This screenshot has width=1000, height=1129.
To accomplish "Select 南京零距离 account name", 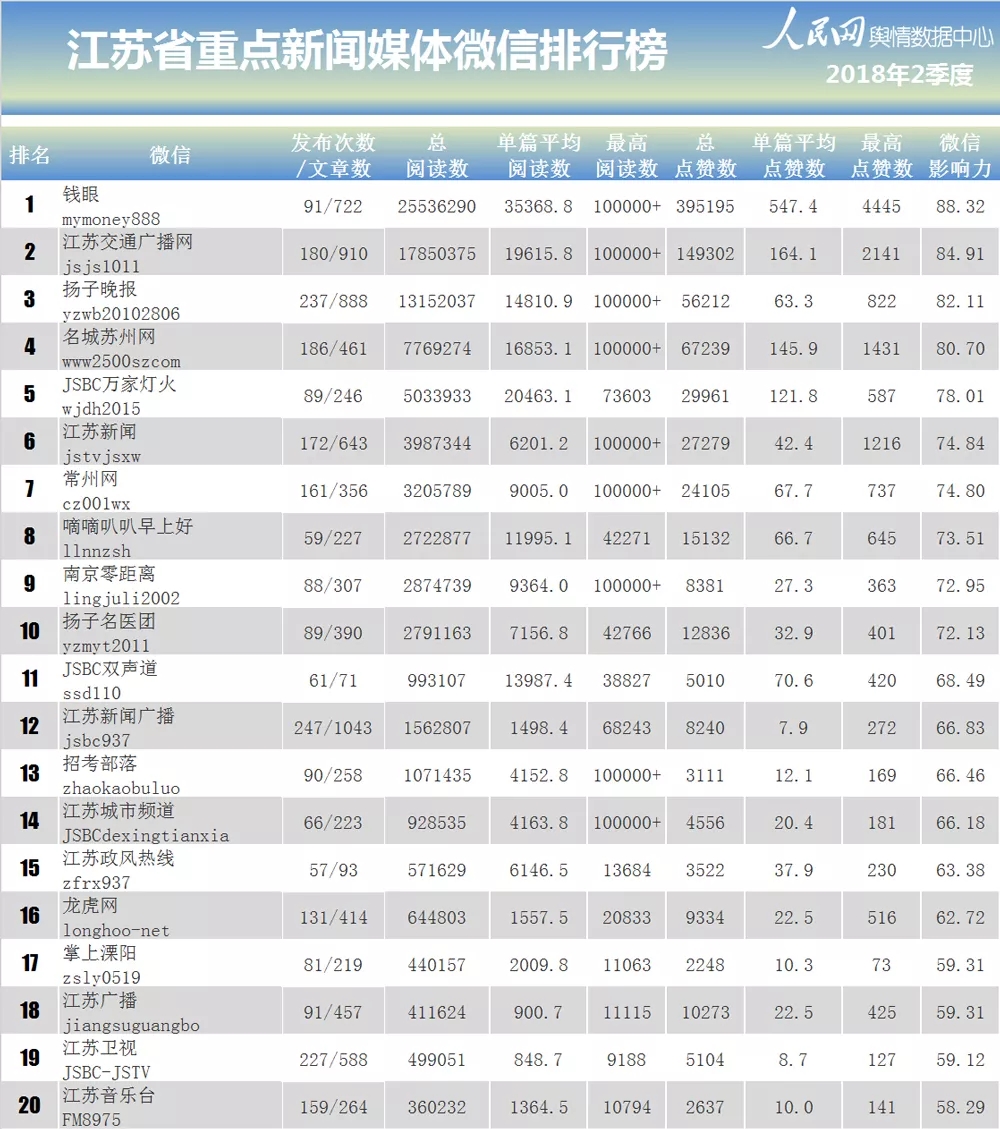I will point(109,575).
